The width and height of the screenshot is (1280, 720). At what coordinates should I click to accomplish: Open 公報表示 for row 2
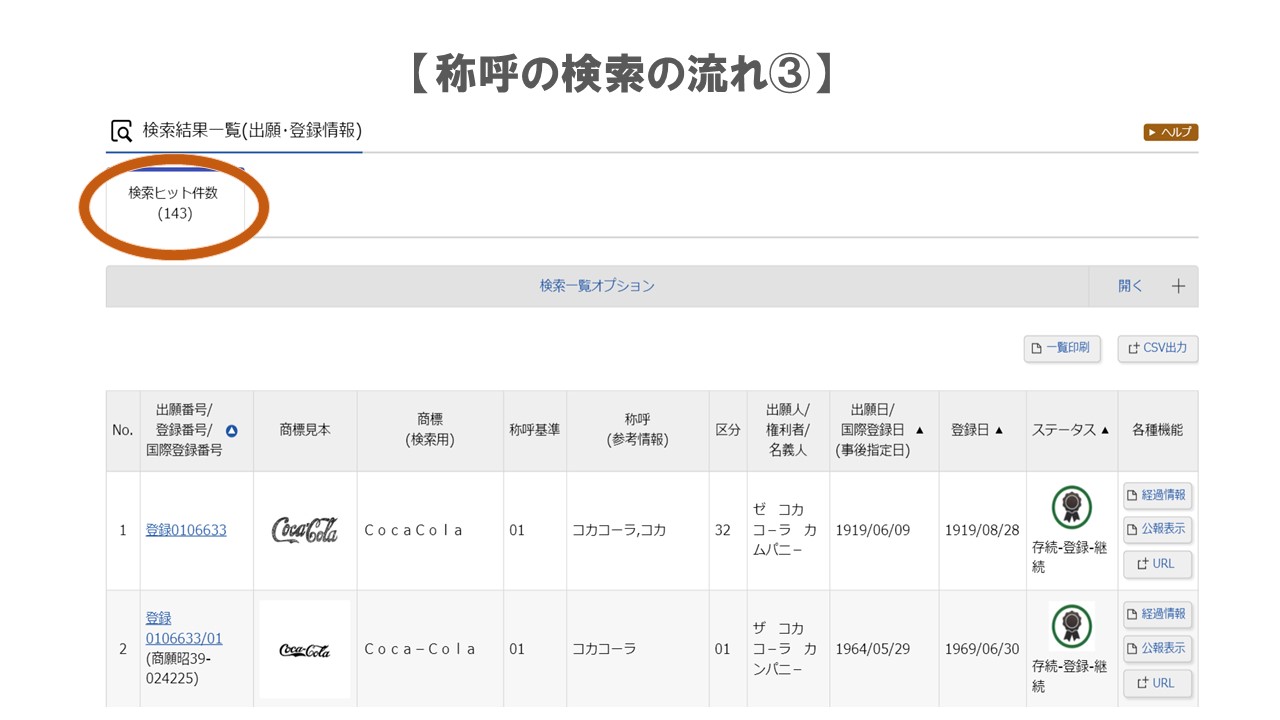pyautogui.click(x=1157, y=648)
